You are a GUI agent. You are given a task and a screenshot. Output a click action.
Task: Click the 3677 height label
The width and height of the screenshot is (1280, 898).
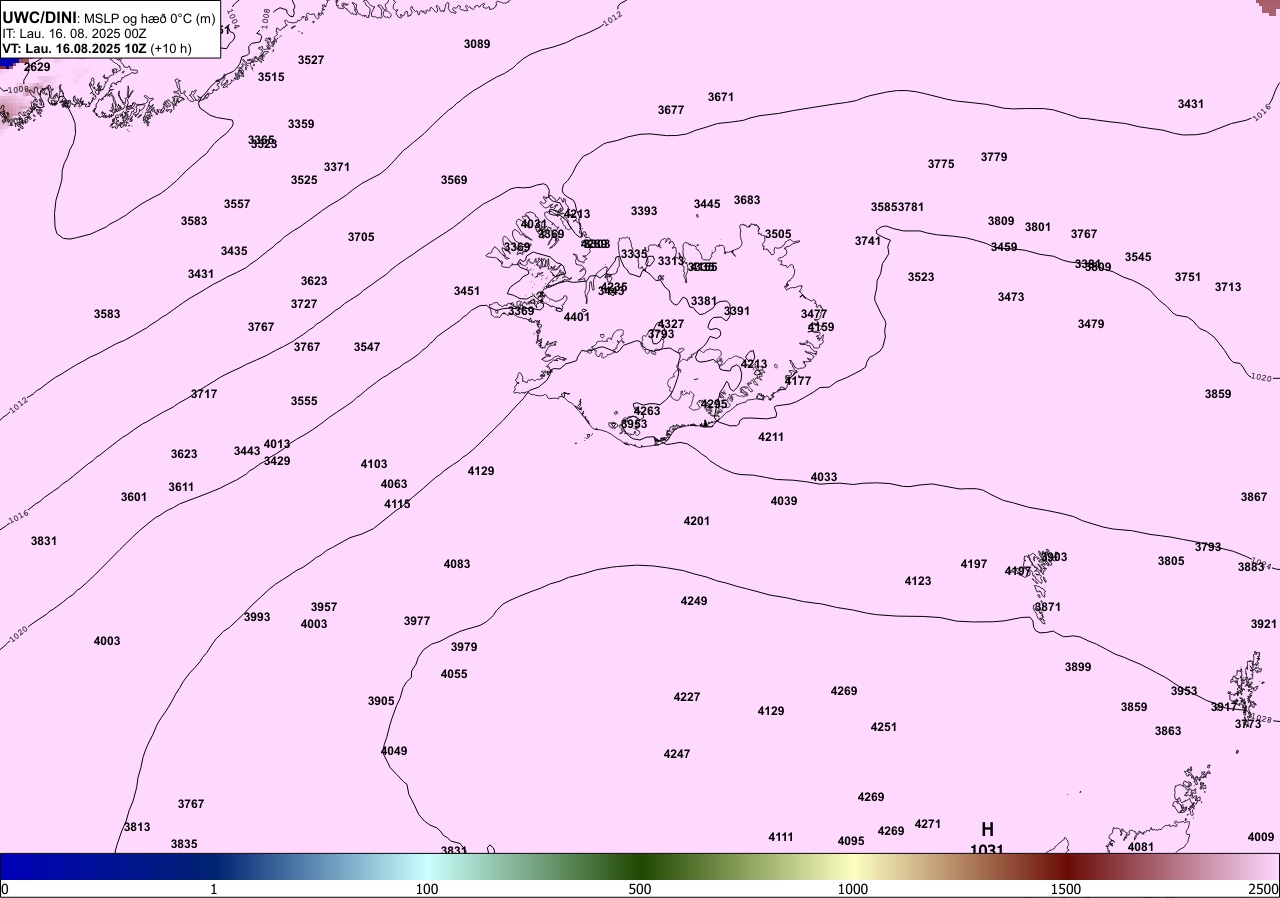tap(671, 110)
